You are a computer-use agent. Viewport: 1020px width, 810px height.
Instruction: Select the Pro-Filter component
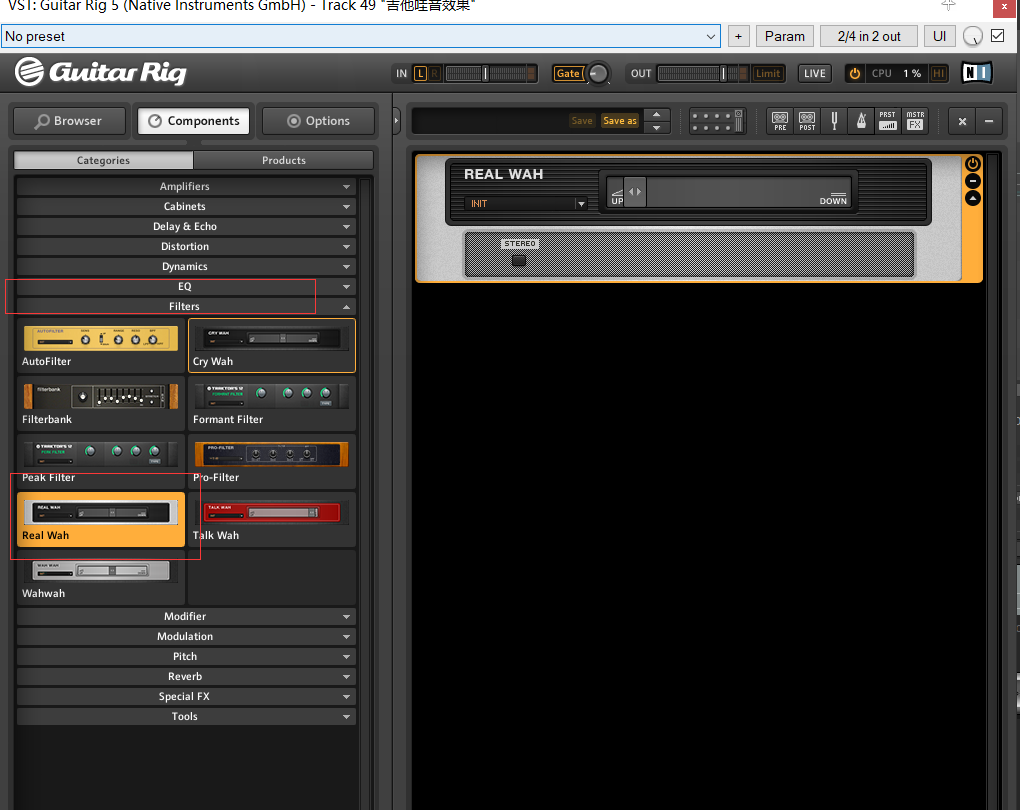[x=272, y=462]
